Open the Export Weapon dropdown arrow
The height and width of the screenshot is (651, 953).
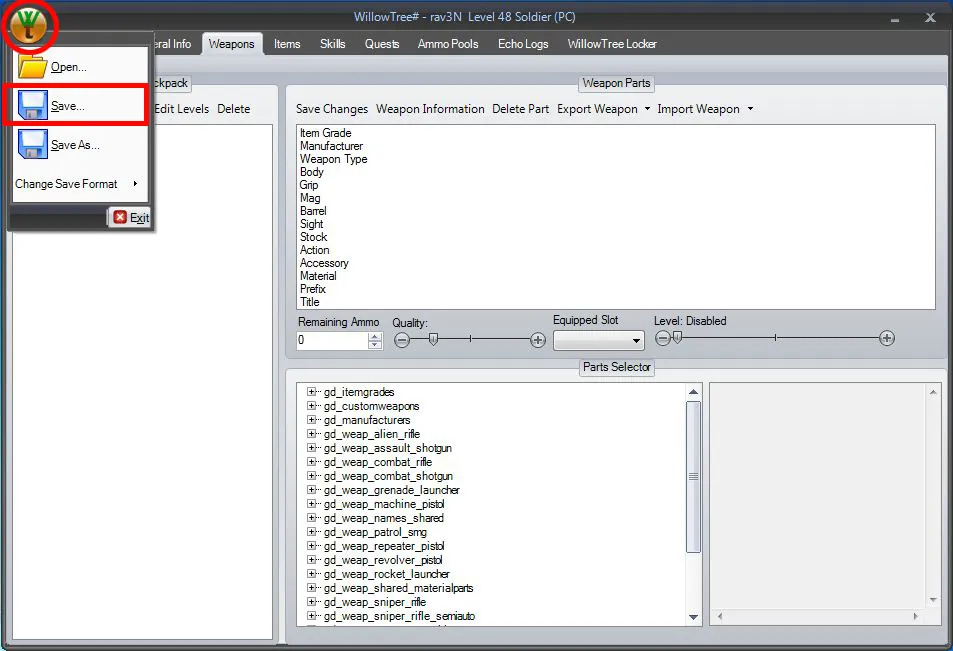click(x=647, y=109)
